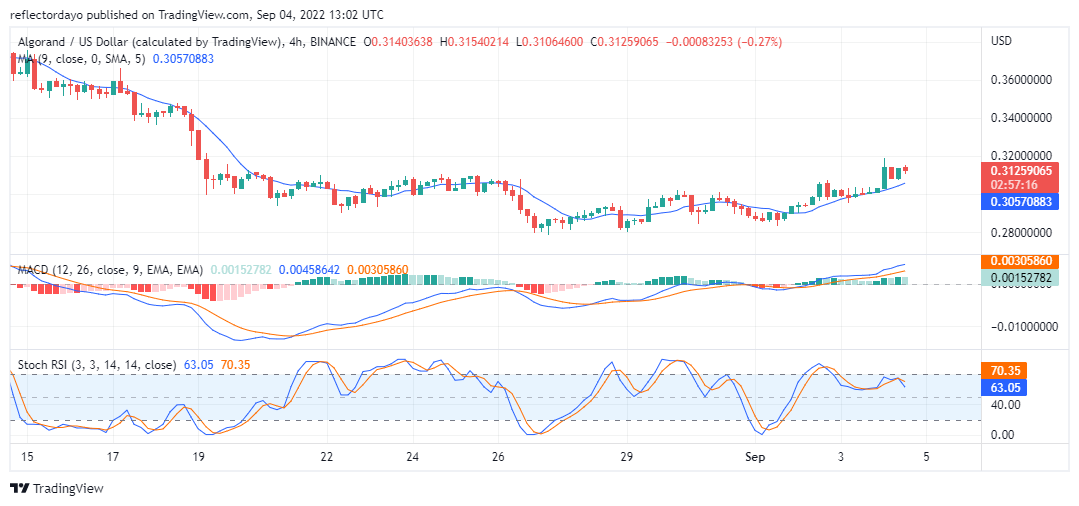Screen dimensions: 1079x506
Task: Open the MACD (12, 26, close, 9, EMA, EMA) legend
Action: click(110, 269)
